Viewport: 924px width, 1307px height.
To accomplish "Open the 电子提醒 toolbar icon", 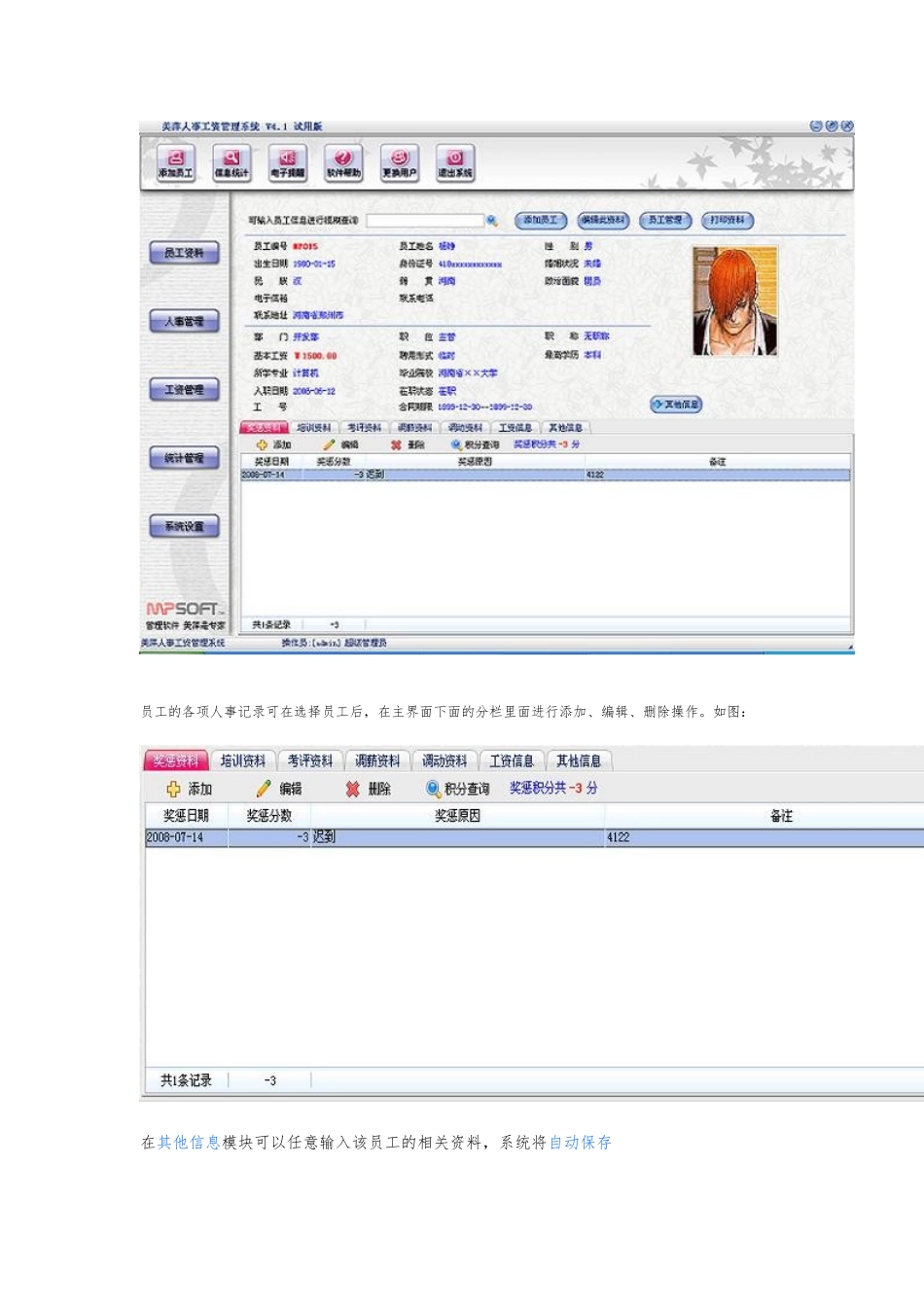I will (x=287, y=161).
